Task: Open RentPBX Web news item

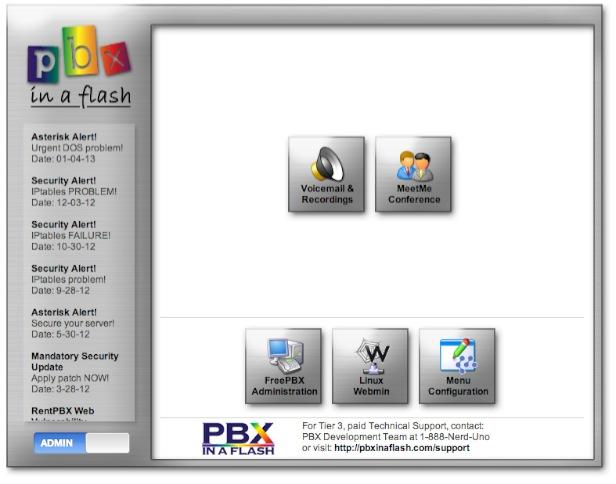Action: click(63, 414)
